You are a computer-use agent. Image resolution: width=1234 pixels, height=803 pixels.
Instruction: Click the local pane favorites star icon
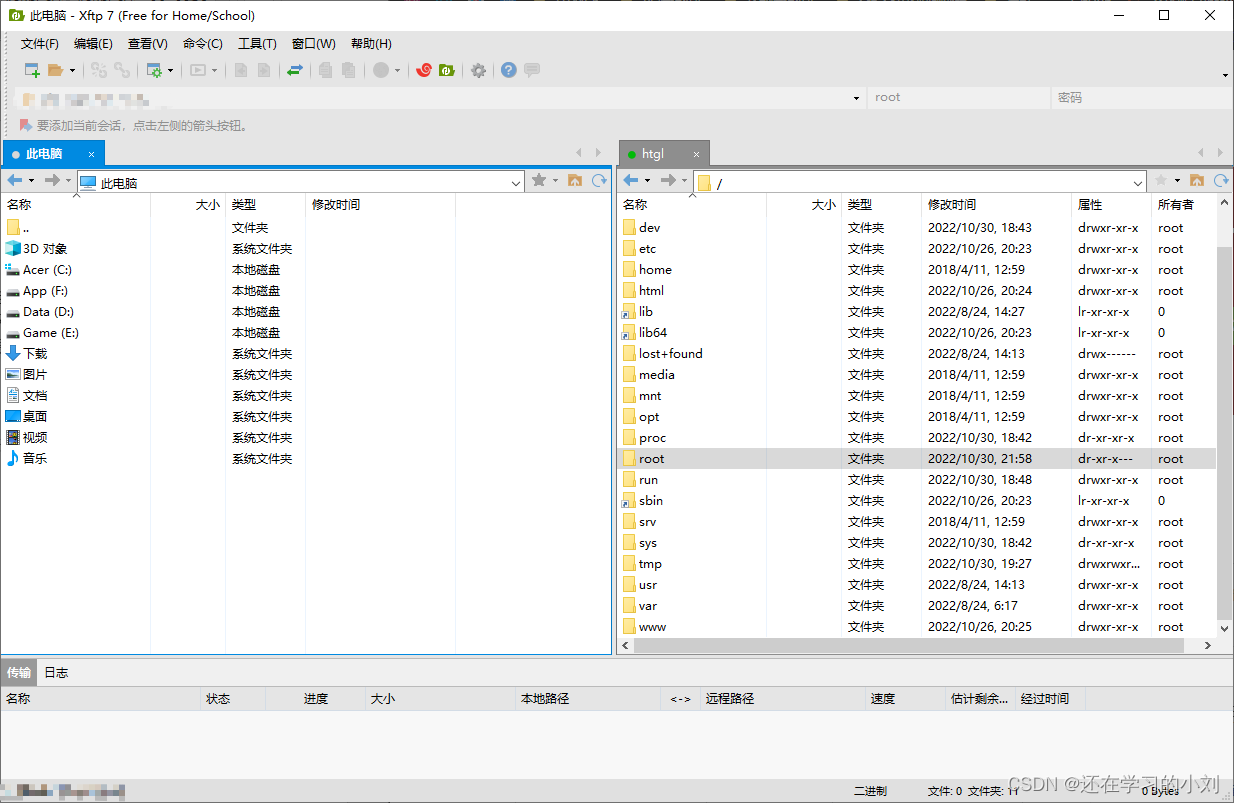coord(539,180)
